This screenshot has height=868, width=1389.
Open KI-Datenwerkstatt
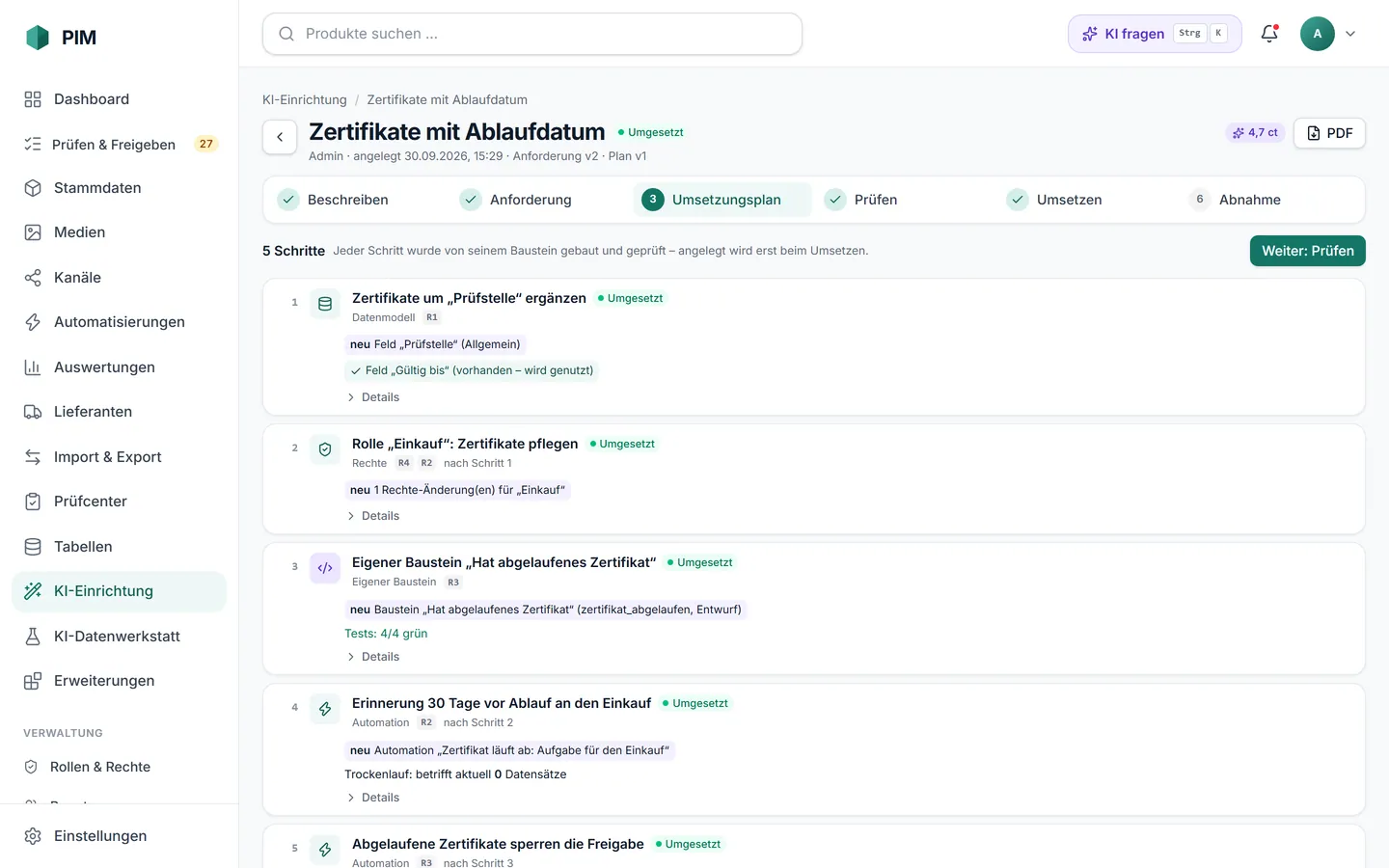[x=119, y=637]
